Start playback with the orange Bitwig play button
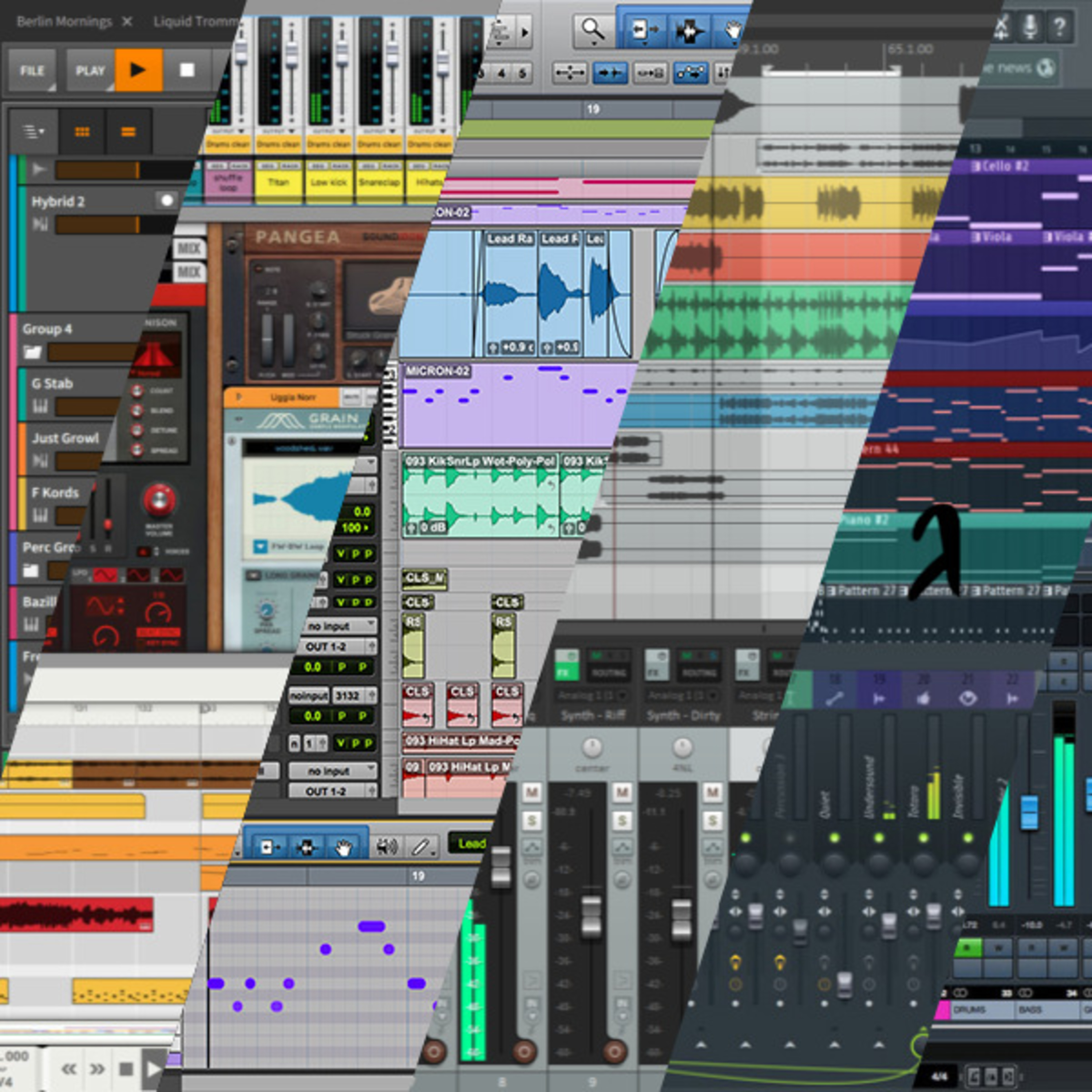This screenshot has height=1092, width=1092. pos(139,70)
